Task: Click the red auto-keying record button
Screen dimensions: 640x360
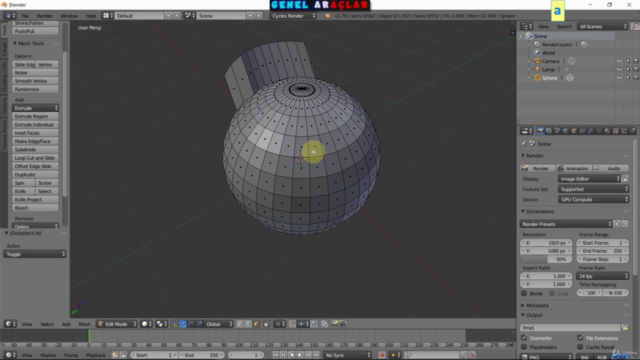Action: coord(382,355)
